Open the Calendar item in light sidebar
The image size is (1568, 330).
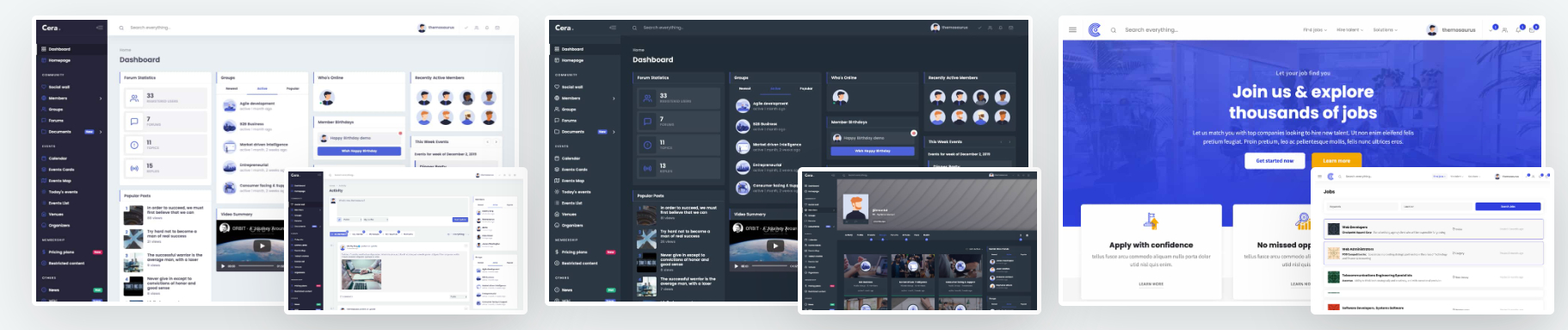pos(58,159)
